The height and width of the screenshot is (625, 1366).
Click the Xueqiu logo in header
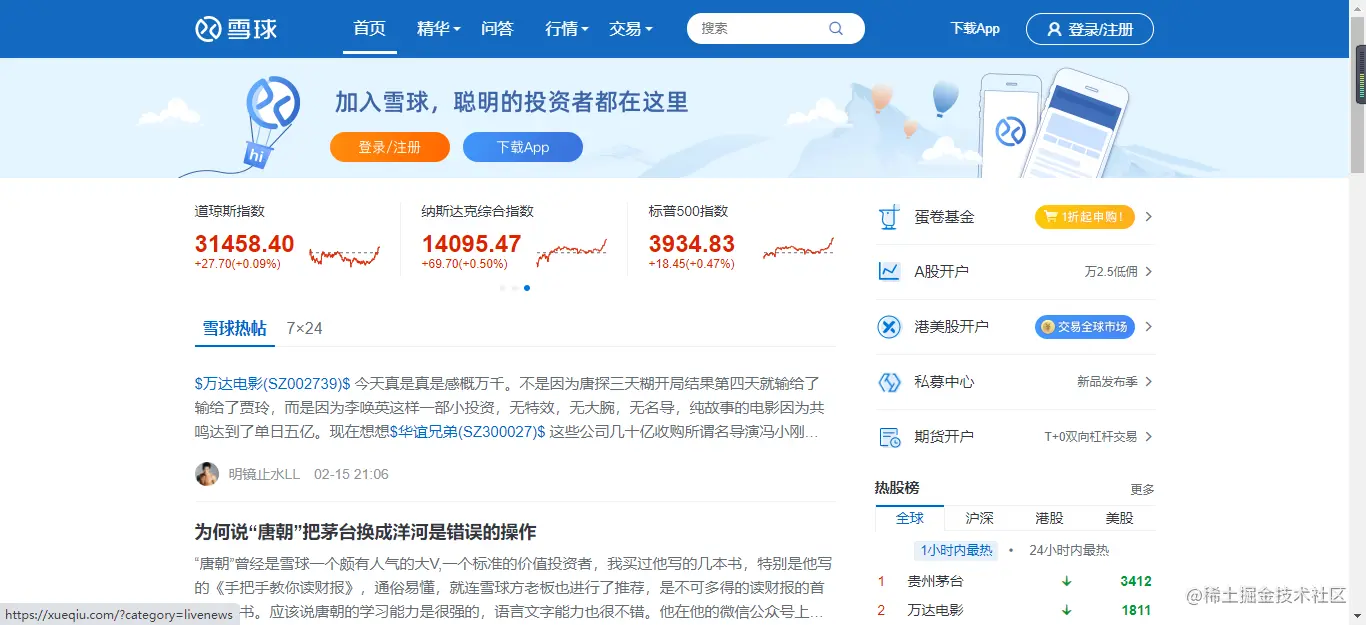point(236,28)
